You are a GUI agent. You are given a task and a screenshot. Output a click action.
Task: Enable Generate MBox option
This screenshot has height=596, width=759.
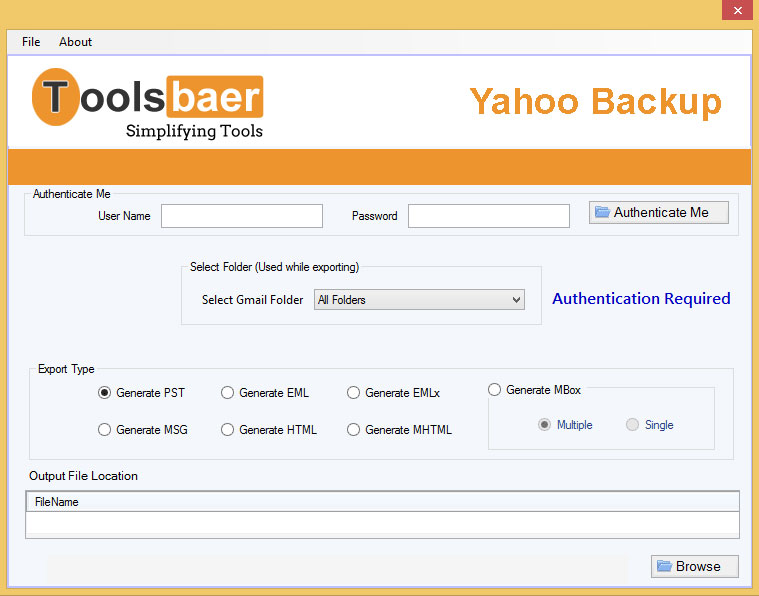[x=494, y=390]
